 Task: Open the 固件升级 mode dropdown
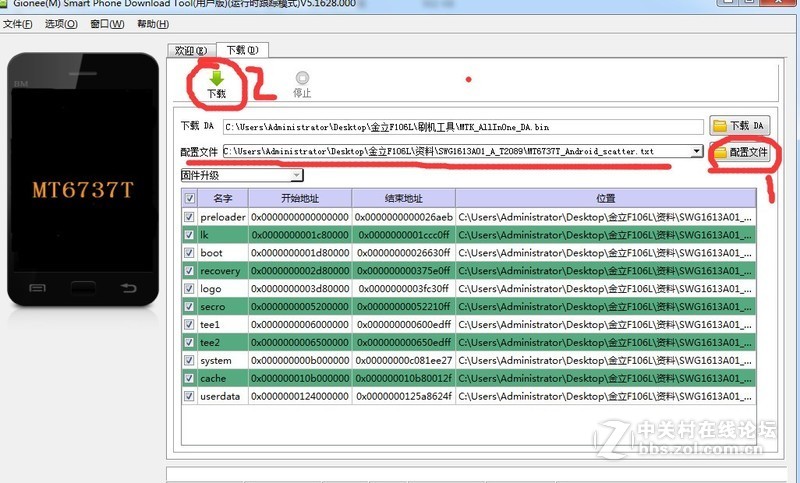coord(242,175)
